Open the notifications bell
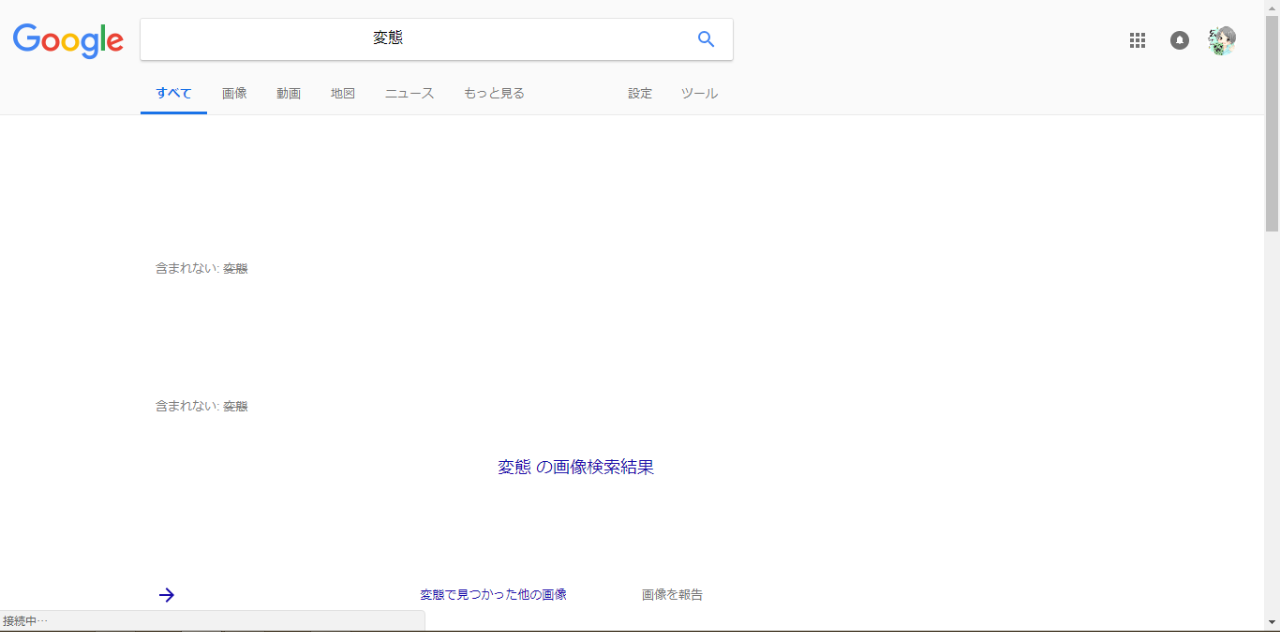Image resolution: width=1280 pixels, height=632 pixels. (1180, 40)
